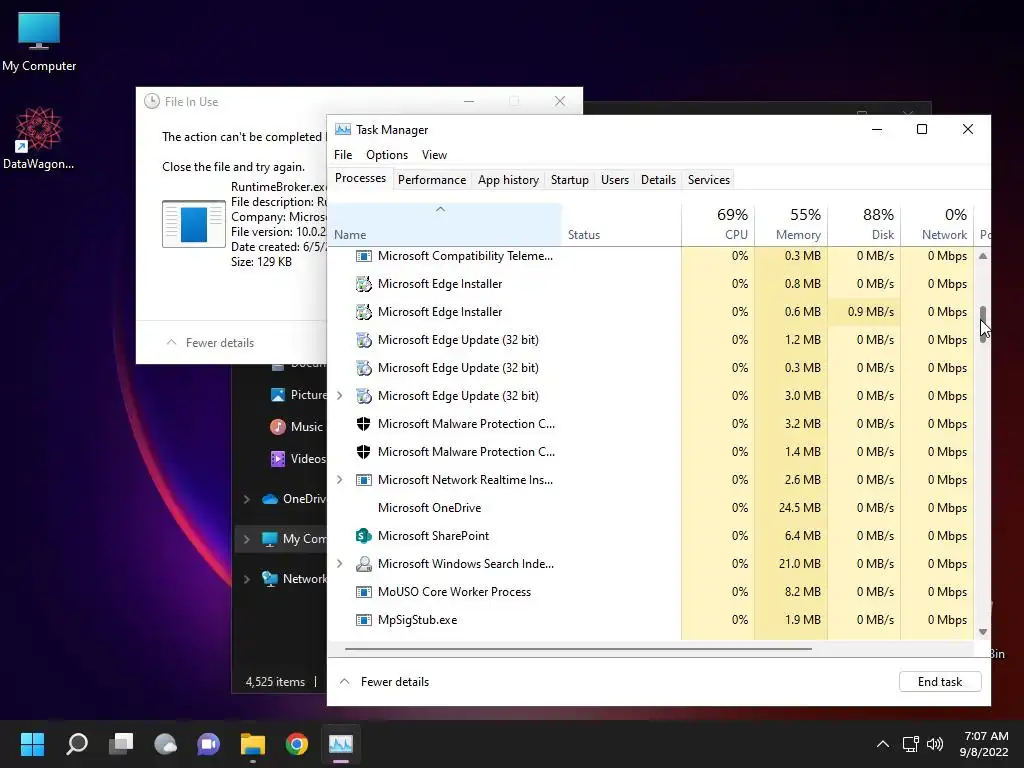1024x768 pixels.
Task: Click the MpSigStub.exe process icon
Action: pyautogui.click(x=363, y=620)
